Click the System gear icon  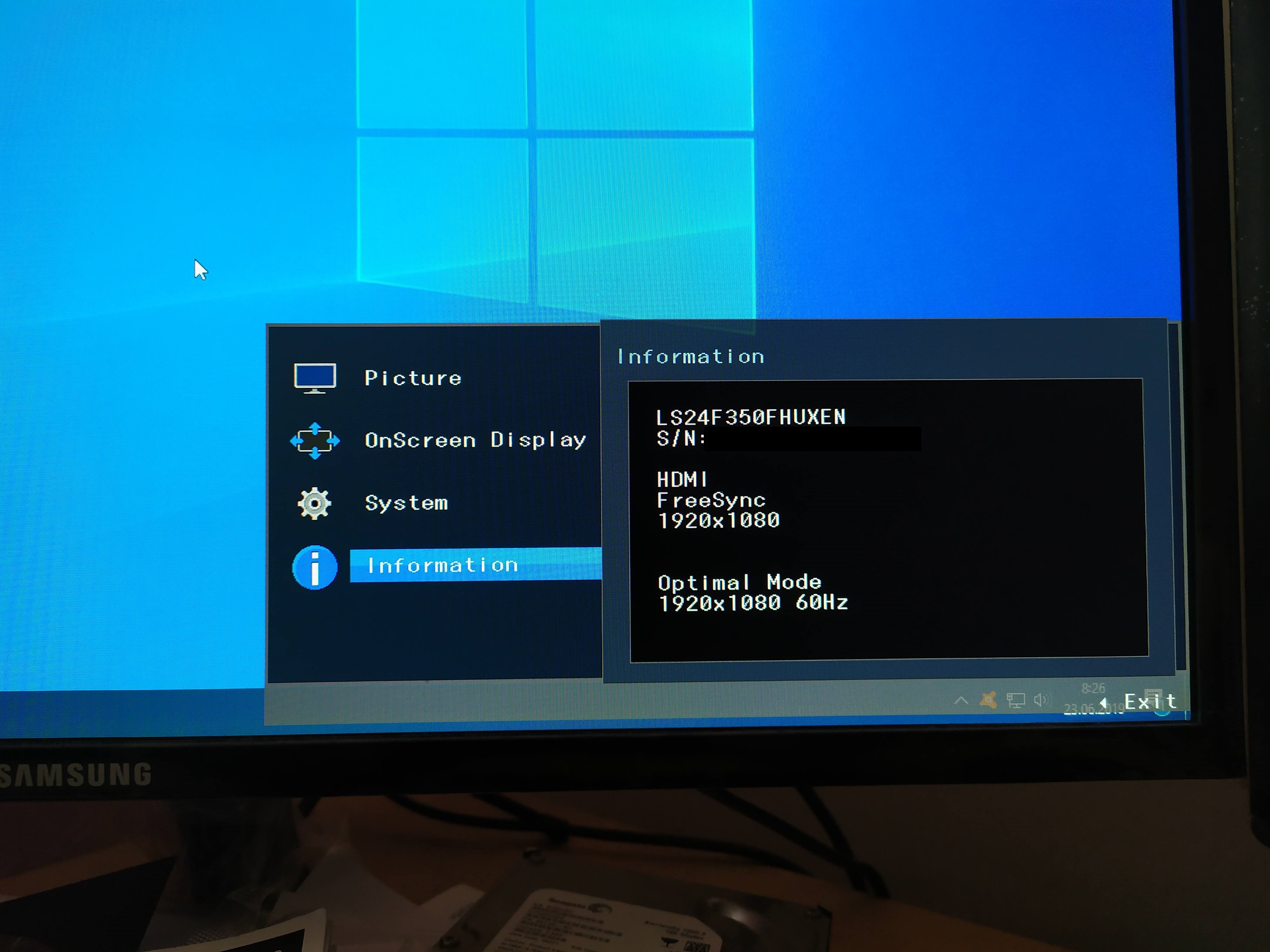315,503
